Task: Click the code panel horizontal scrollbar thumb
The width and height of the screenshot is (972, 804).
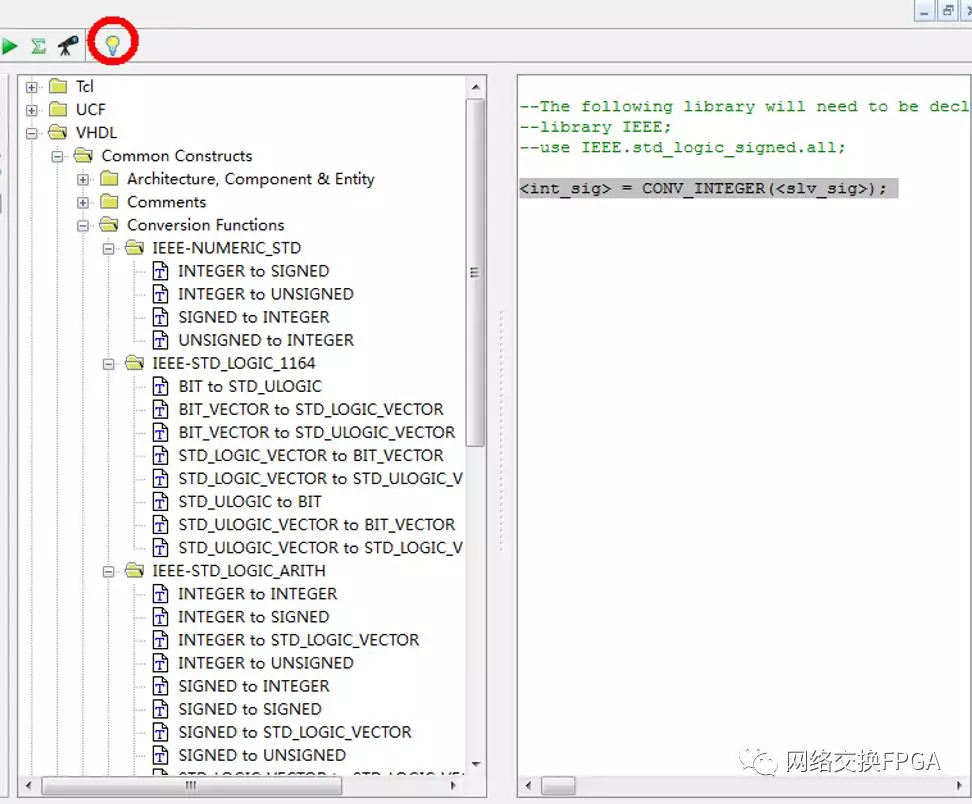Action: [558, 786]
